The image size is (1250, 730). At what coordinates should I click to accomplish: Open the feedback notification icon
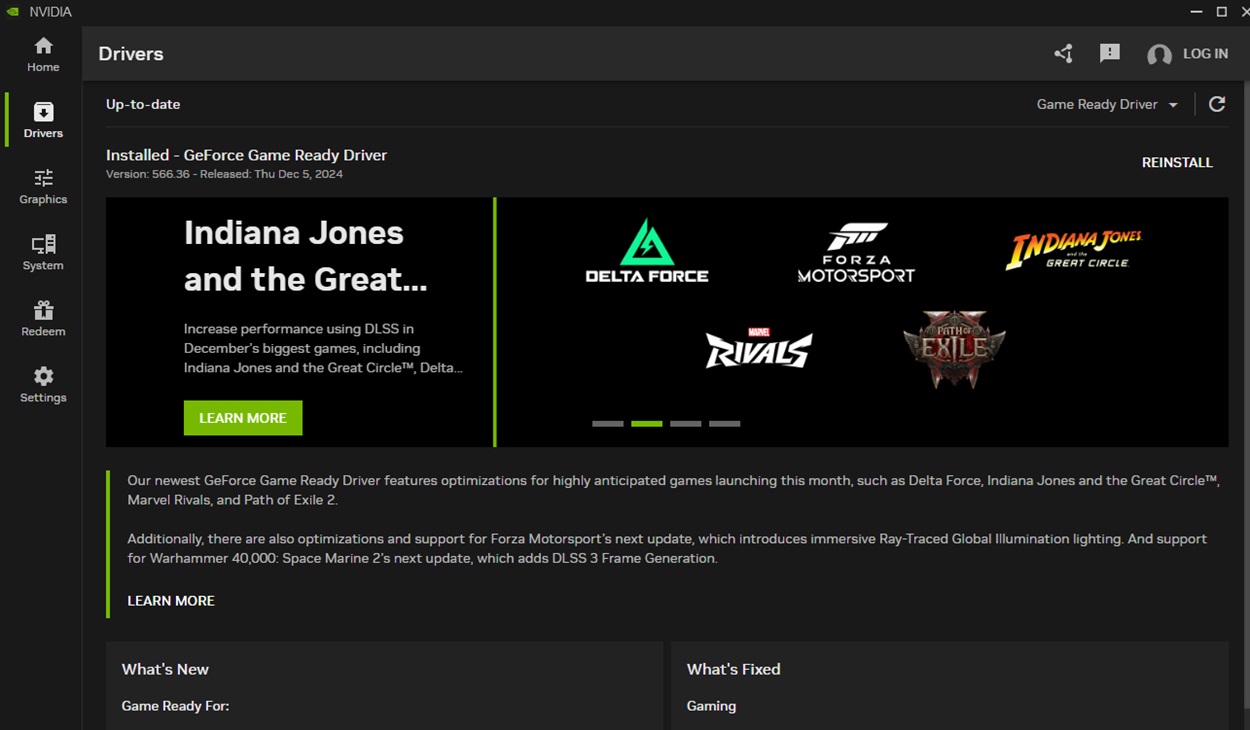coord(1109,54)
